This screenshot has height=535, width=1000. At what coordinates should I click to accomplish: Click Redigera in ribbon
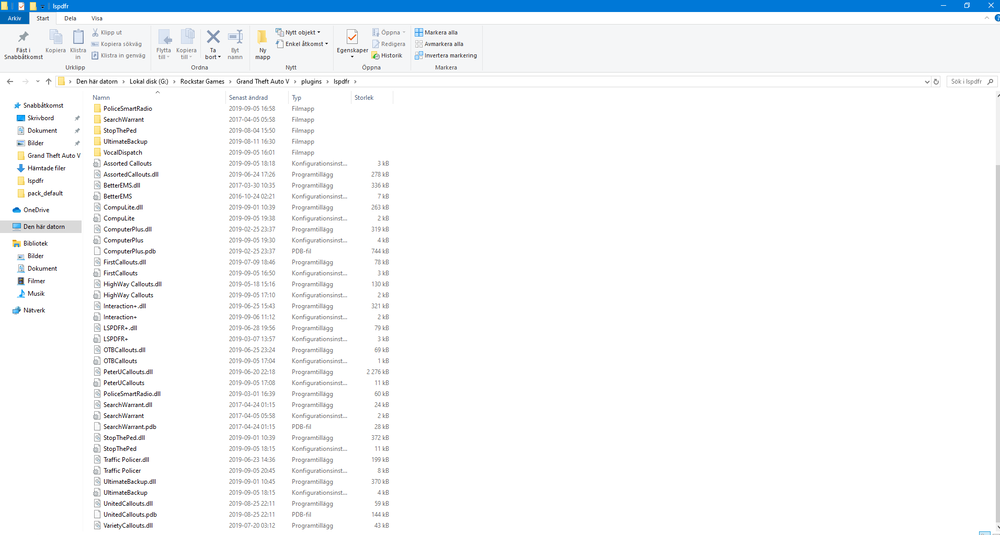pos(388,44)
